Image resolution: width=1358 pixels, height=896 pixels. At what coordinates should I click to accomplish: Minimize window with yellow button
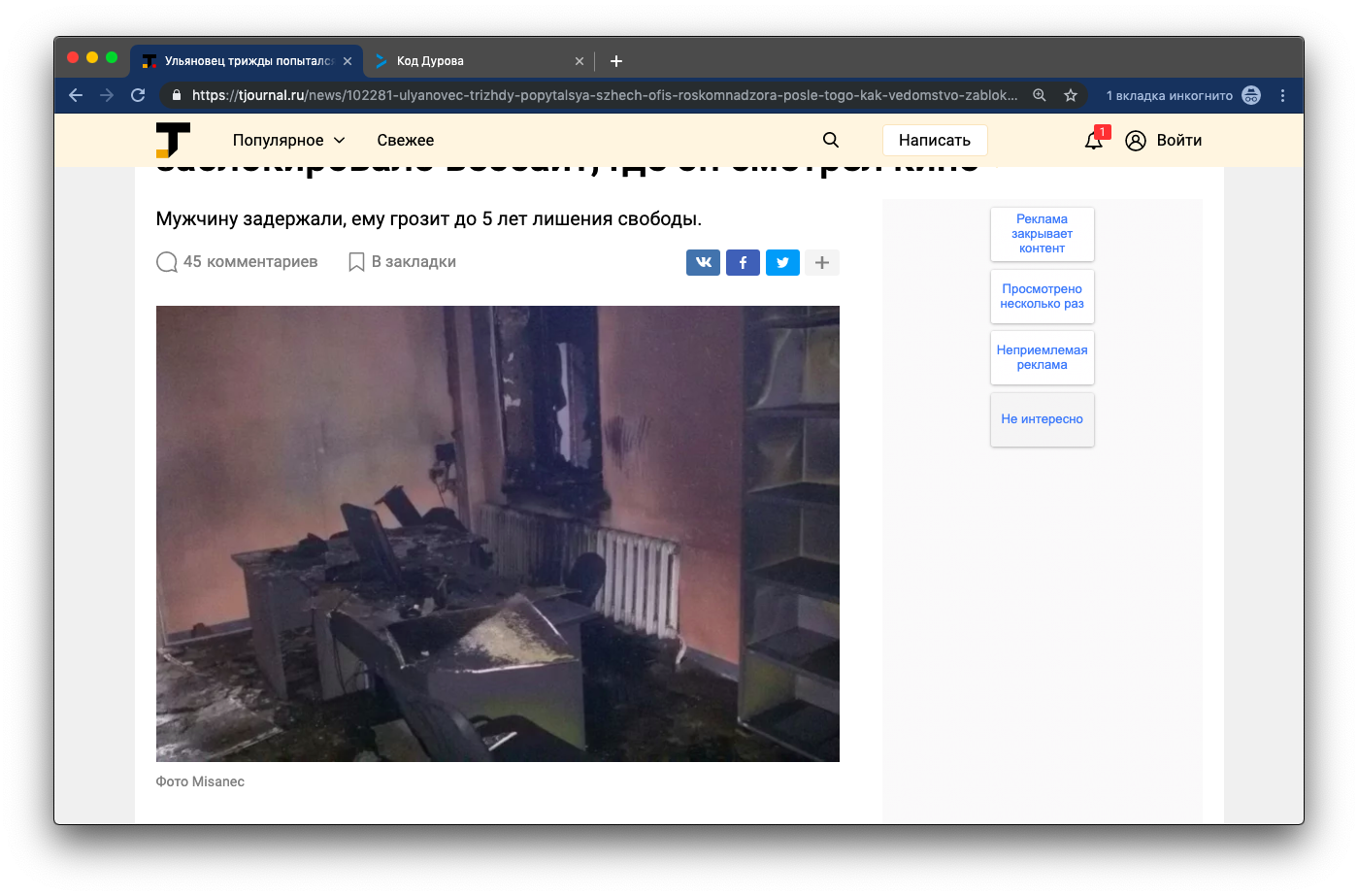(92, 57)
